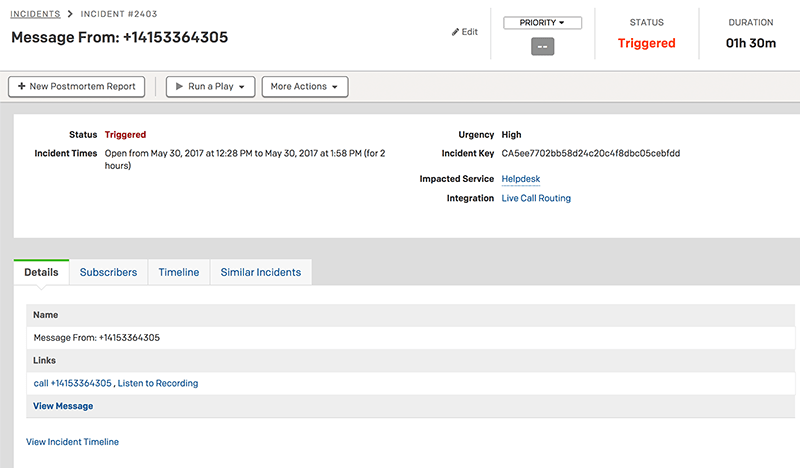Viewport: 800px width, 468px height.
Task: Show the Similar Incidents tab
Action: pyautogui.click(x=260, y=272)
